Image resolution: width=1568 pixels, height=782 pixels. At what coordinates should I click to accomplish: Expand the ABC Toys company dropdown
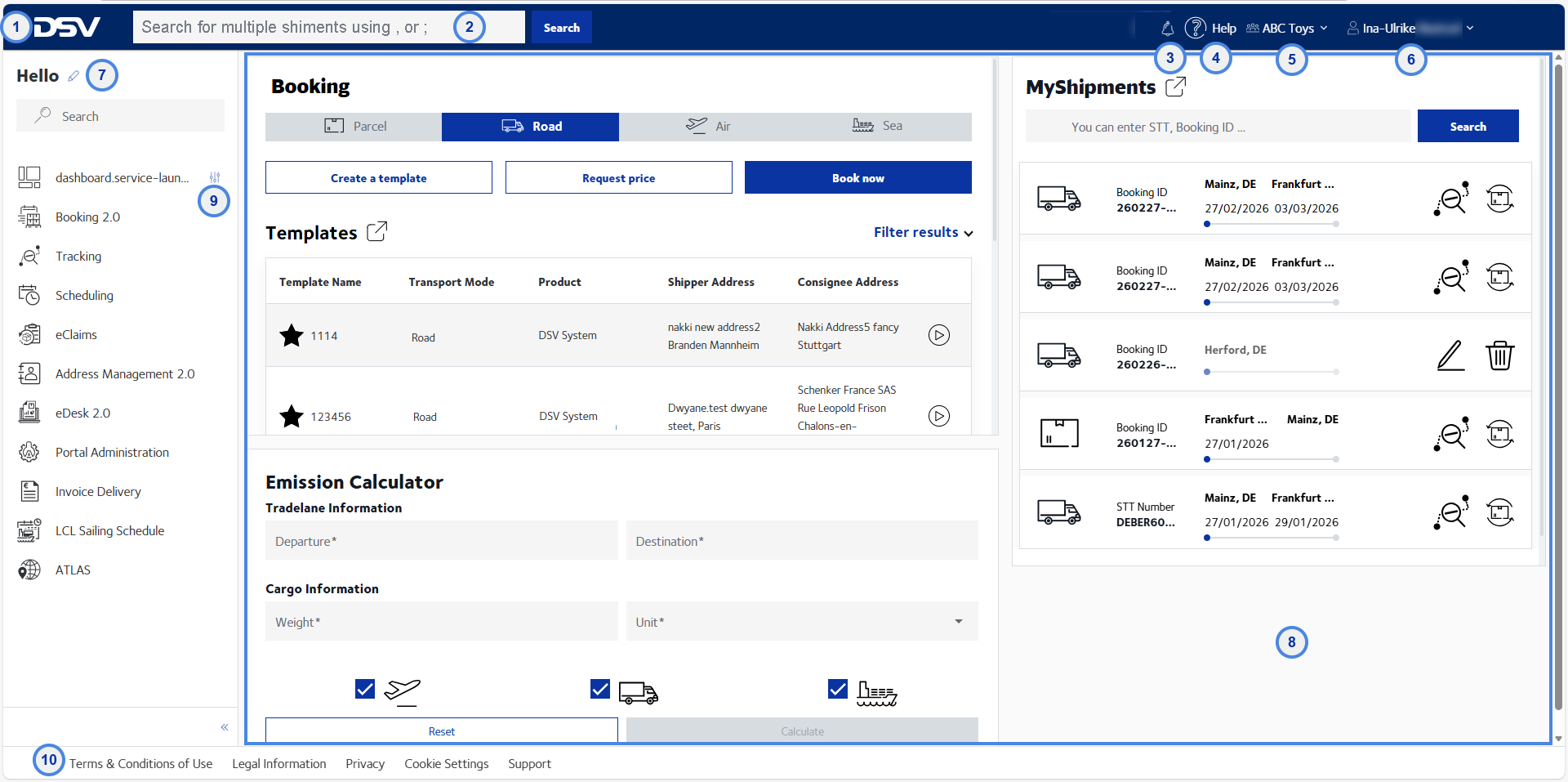pyautogui.click(x=1287, y=29)
